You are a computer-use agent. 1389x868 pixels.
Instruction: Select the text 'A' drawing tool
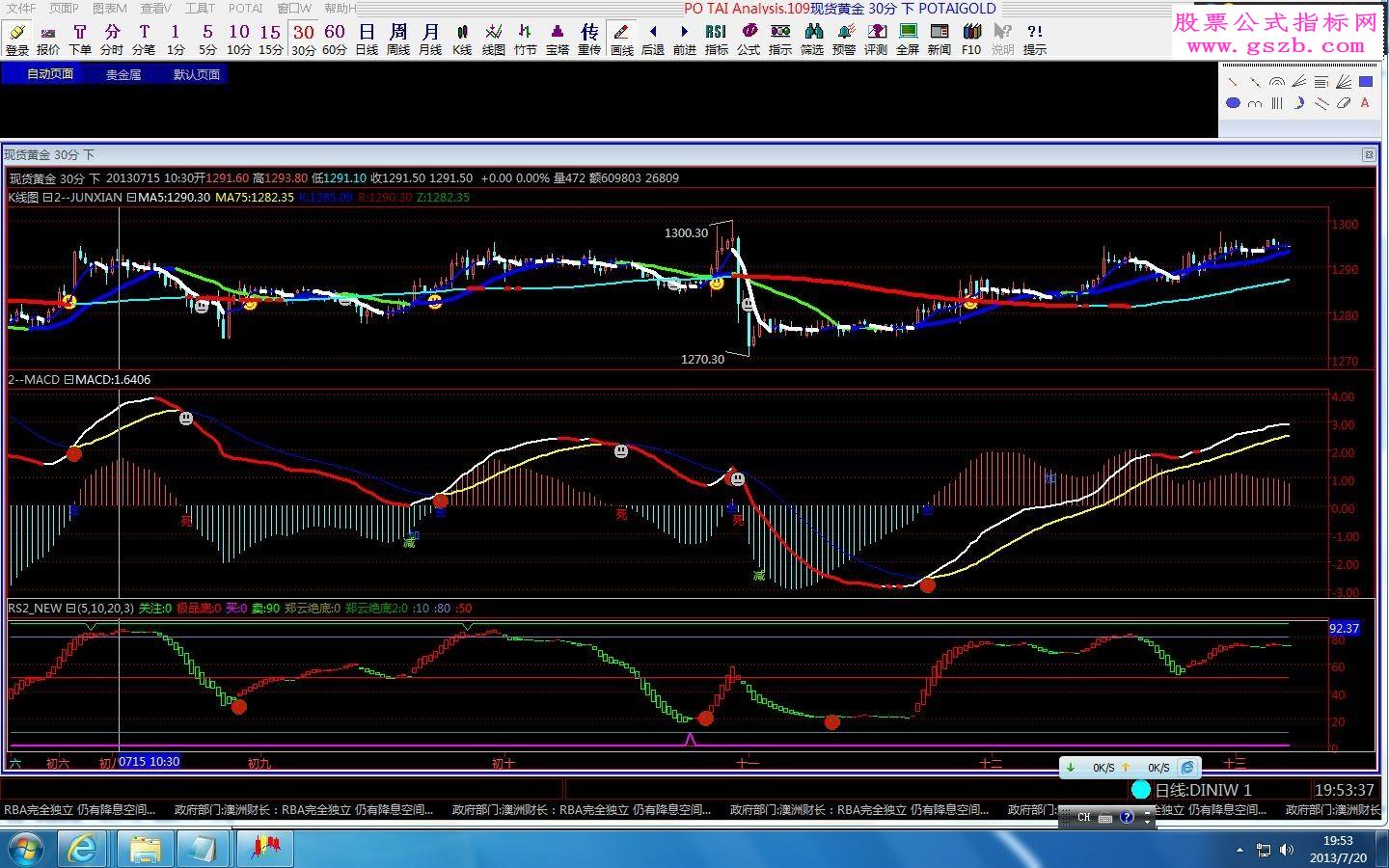1365,103
